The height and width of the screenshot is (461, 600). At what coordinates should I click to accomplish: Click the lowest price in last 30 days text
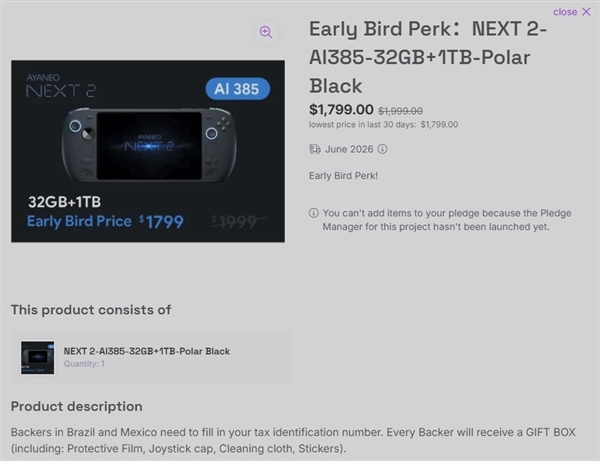click(383, 125)
